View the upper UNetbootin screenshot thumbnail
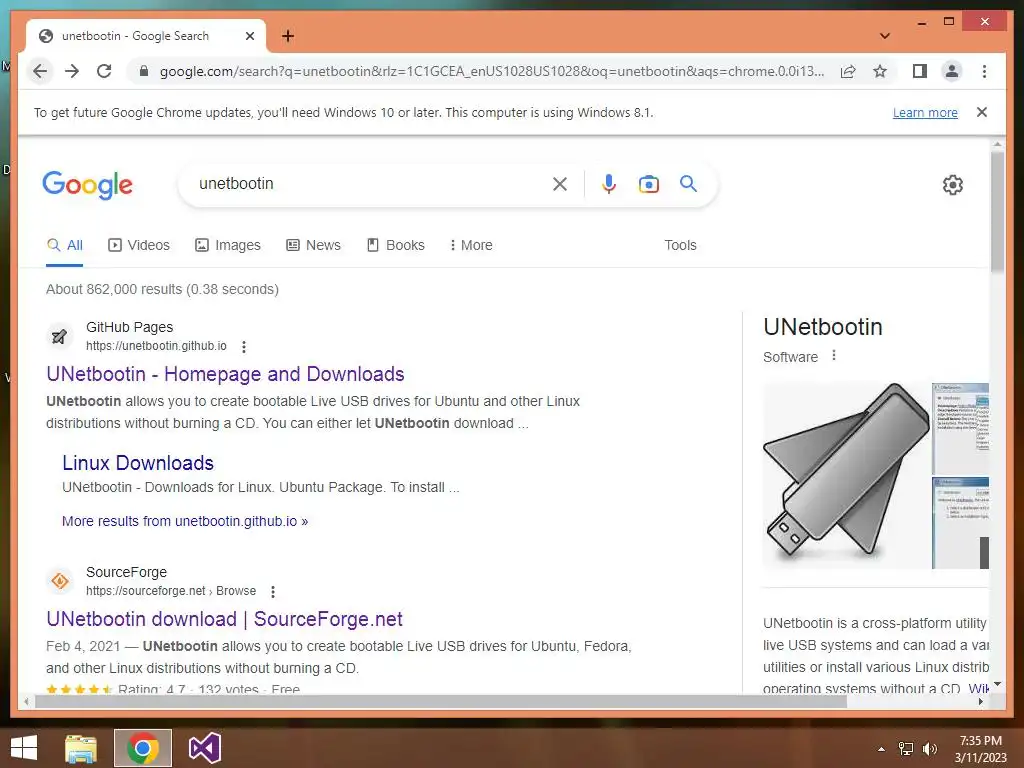 coord(960,428)
